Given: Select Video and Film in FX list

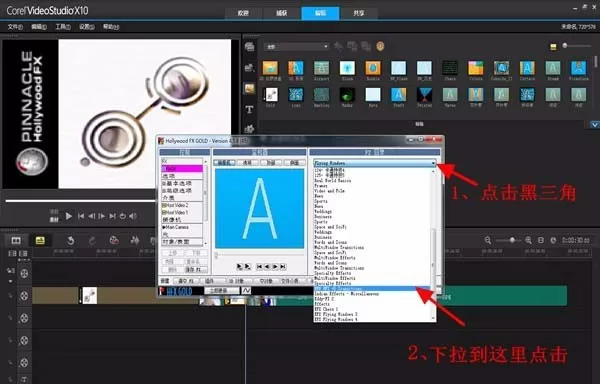Looking at the screenshot, I should point(329,191).
